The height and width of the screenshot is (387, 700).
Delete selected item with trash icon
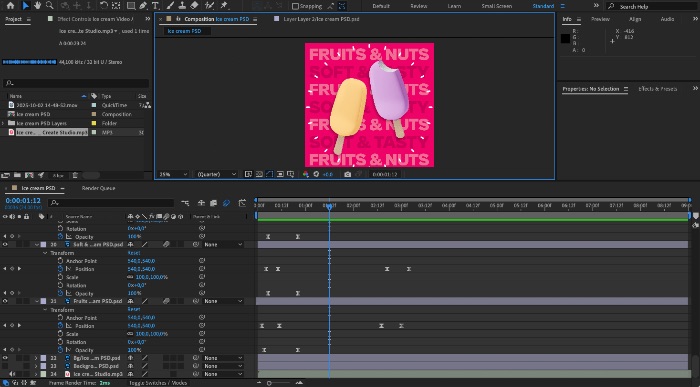pyautogui.click(x=75, y=175)
